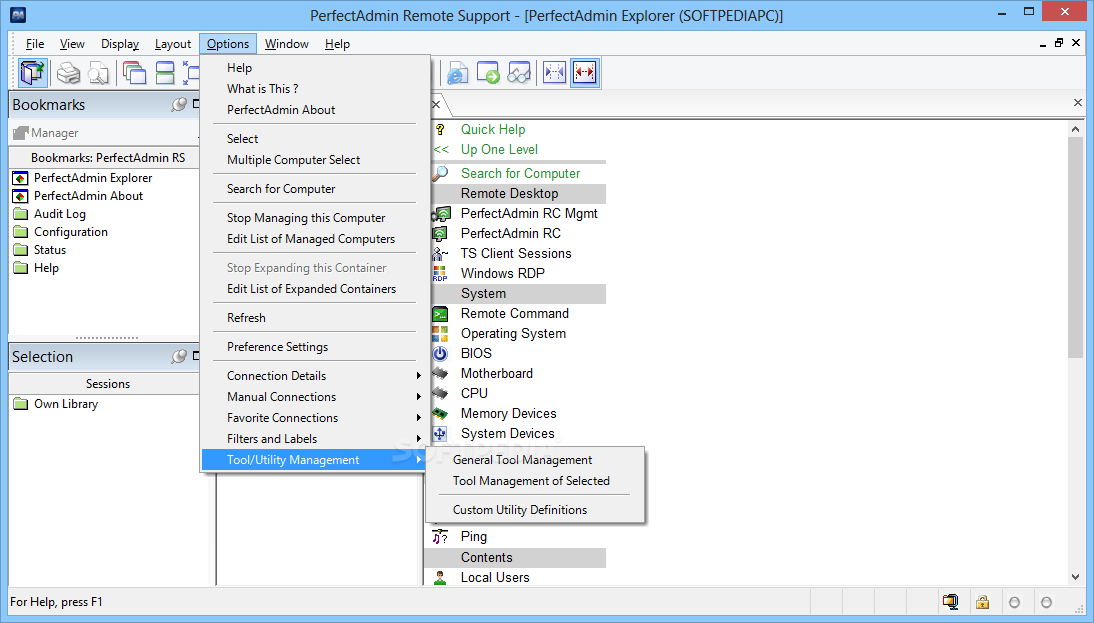Close the document tab with X
This screenshot has width=1094, height=623.
pos(436,105)
